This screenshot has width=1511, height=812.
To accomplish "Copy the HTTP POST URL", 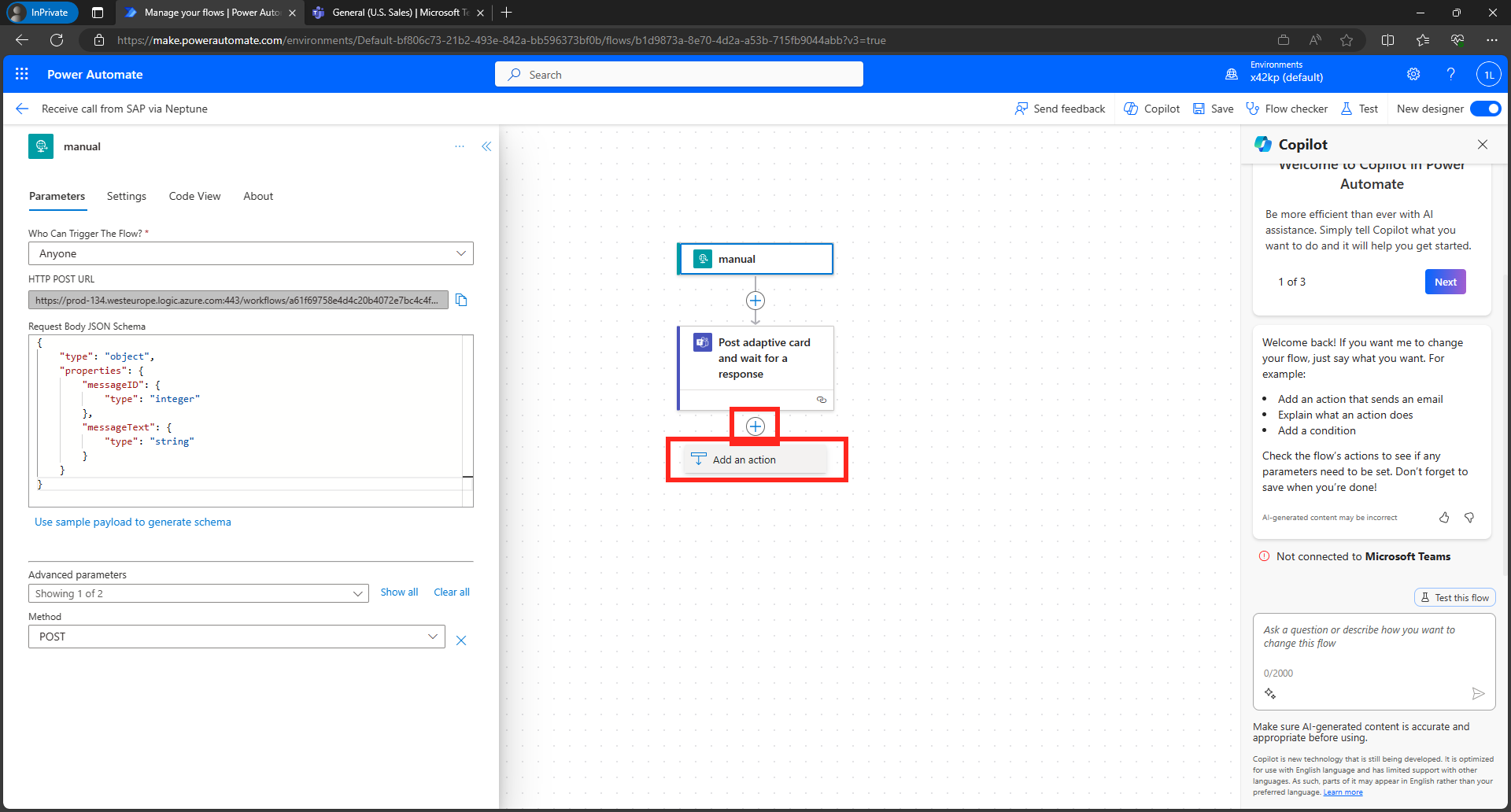I will [461, 300].
